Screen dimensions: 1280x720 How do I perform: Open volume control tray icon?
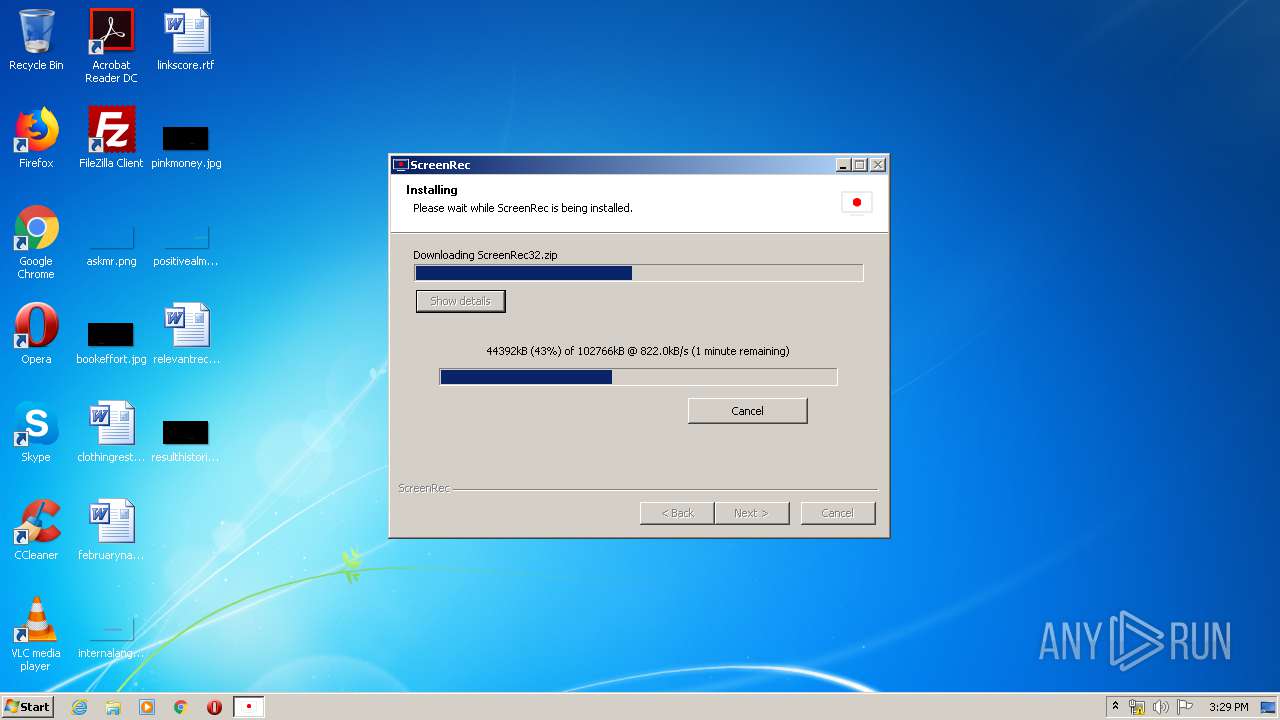tap(1161, 707)
